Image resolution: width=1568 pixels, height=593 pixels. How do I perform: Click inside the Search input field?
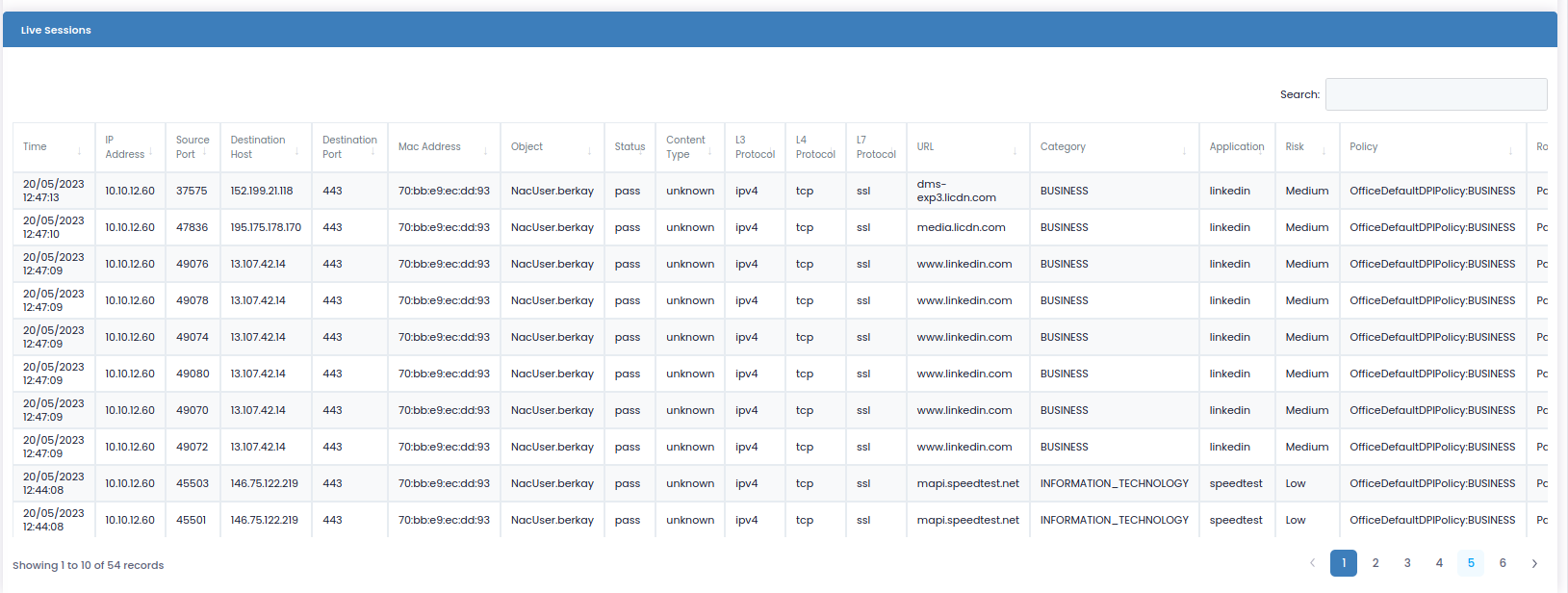(x=1435, y=94)
